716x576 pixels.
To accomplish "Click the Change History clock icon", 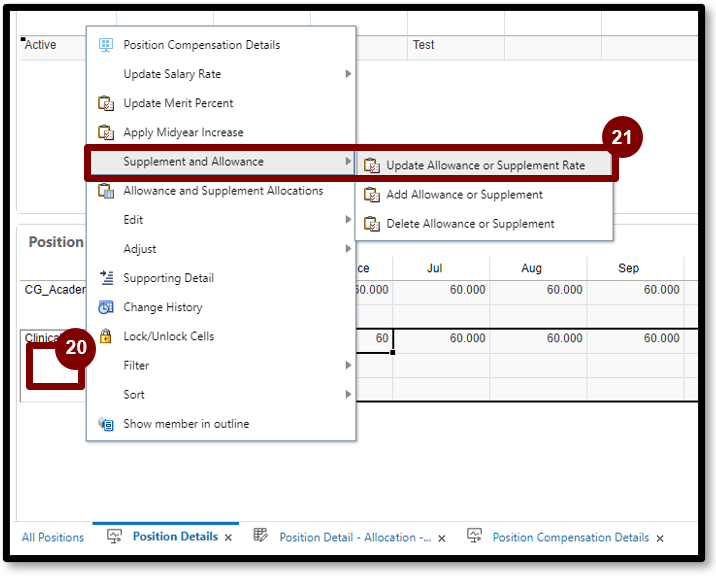I will pos(106,307).
